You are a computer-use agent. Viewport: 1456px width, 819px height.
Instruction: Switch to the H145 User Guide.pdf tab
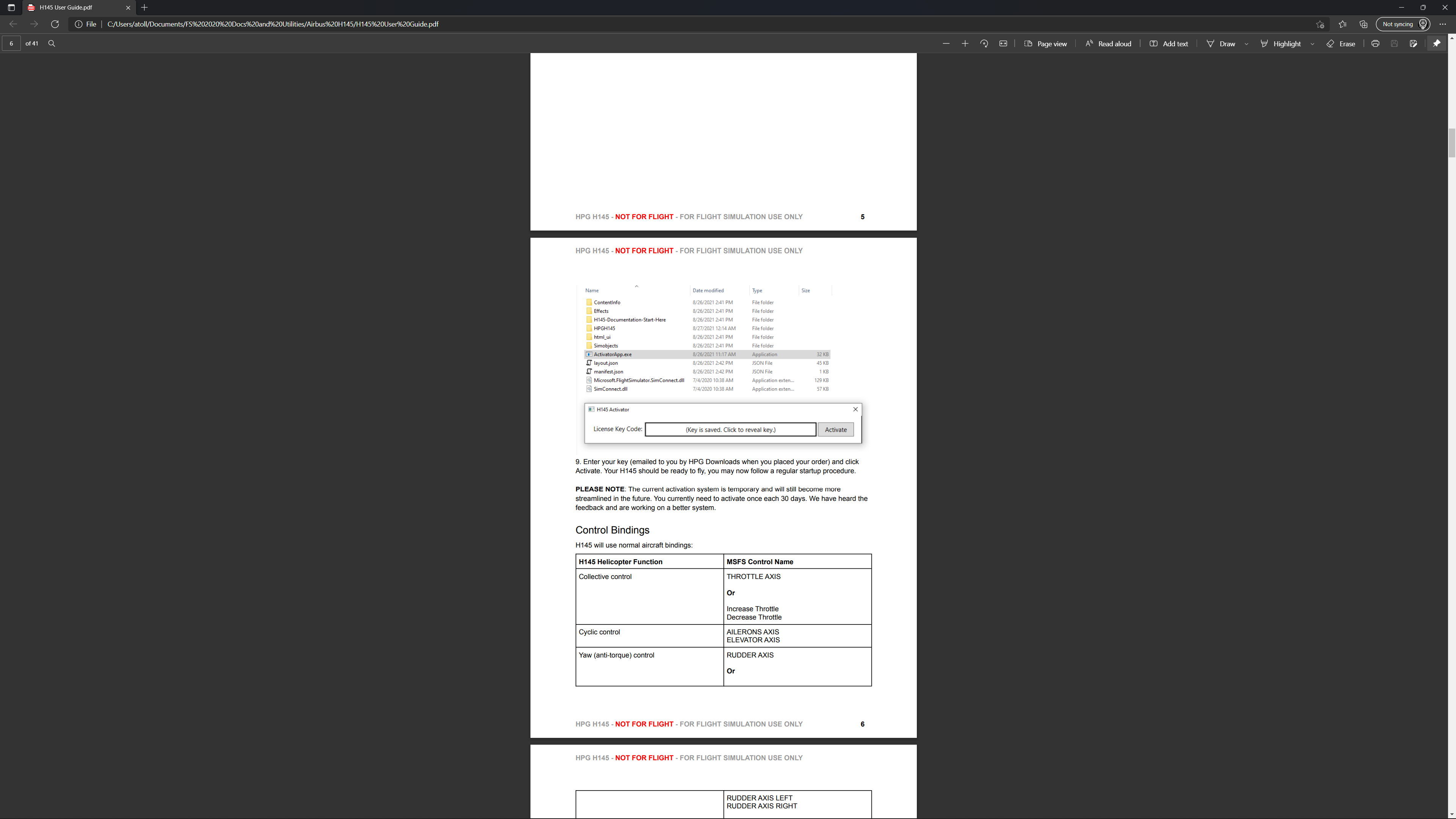click(x=68, y=7)
